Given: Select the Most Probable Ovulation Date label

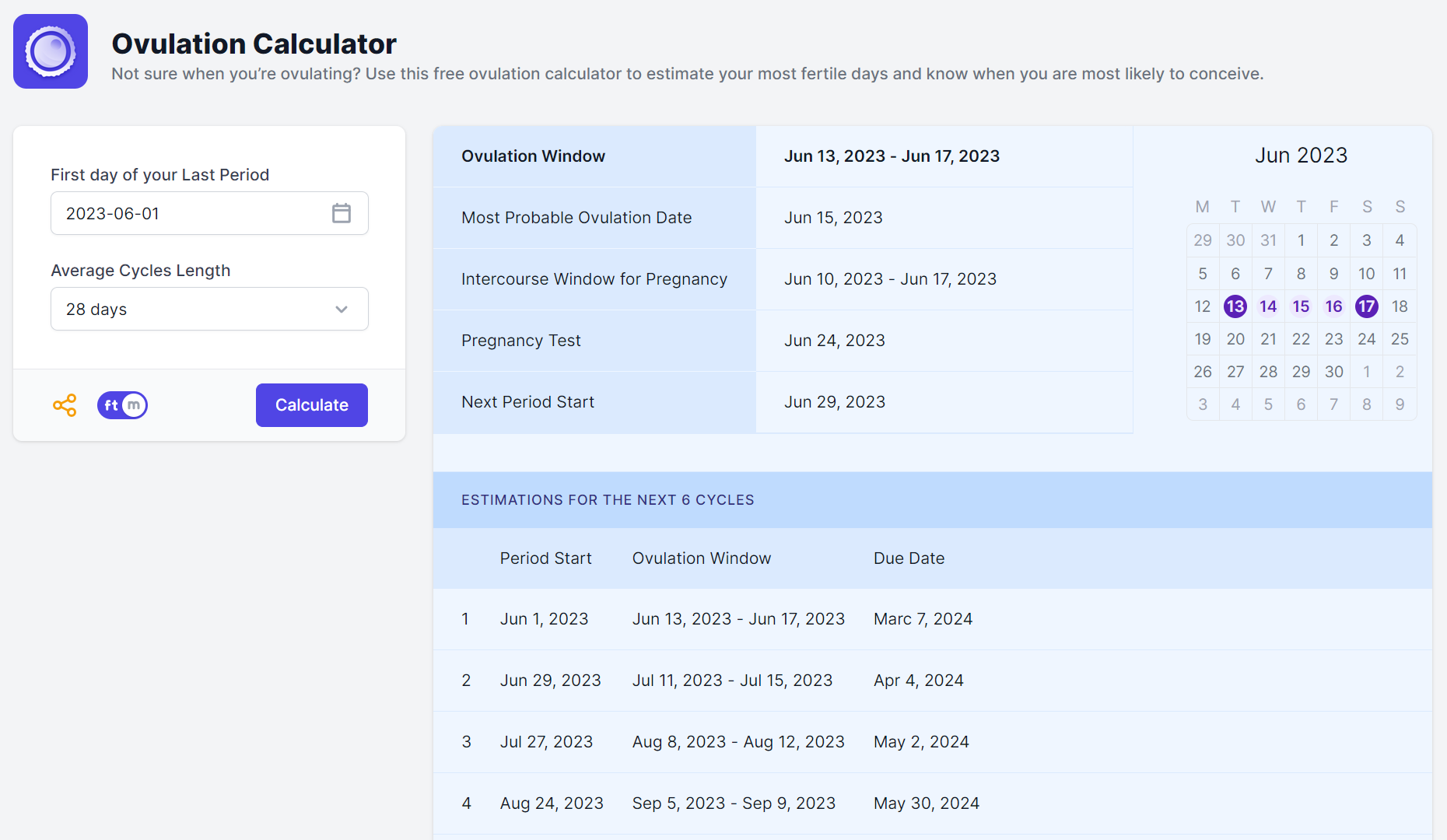Looking at the screenshot, I should (x=576, y=218).
